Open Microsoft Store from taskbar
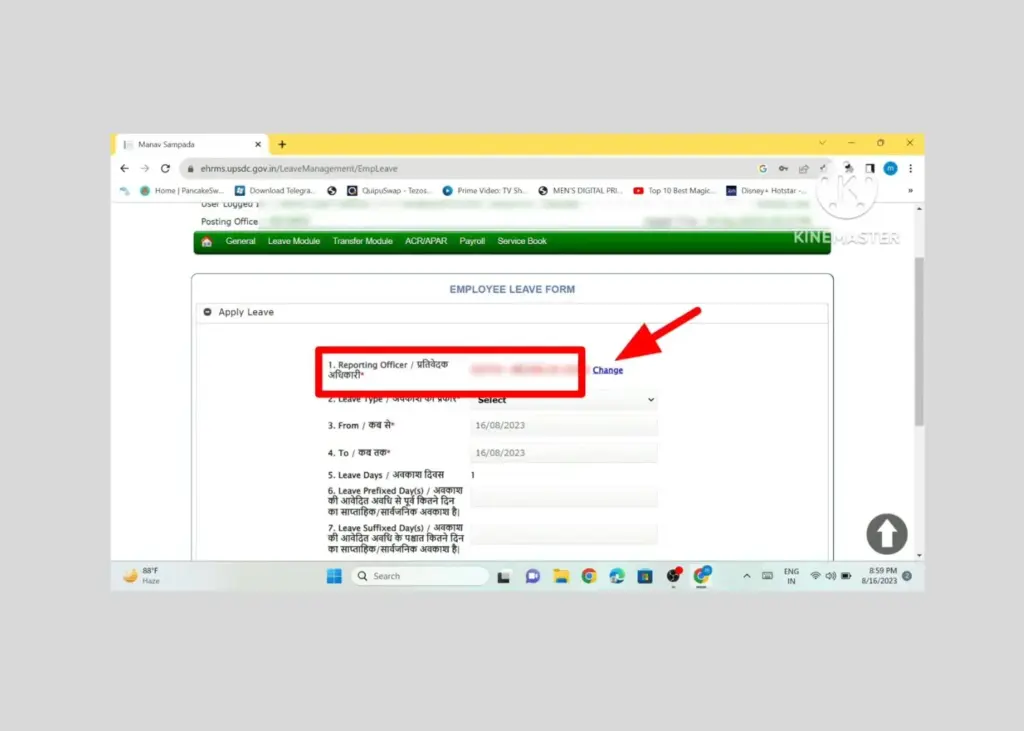The width and height of the screenshot is (1024, 731). pyautogui.click(x=645, y=576)
